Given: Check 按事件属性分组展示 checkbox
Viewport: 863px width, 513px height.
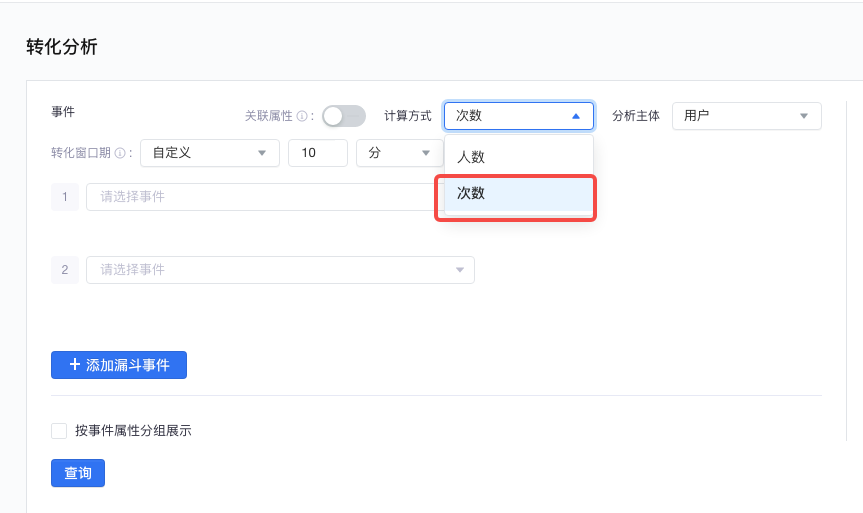Looking at the screenshot, I should point(59,430).
